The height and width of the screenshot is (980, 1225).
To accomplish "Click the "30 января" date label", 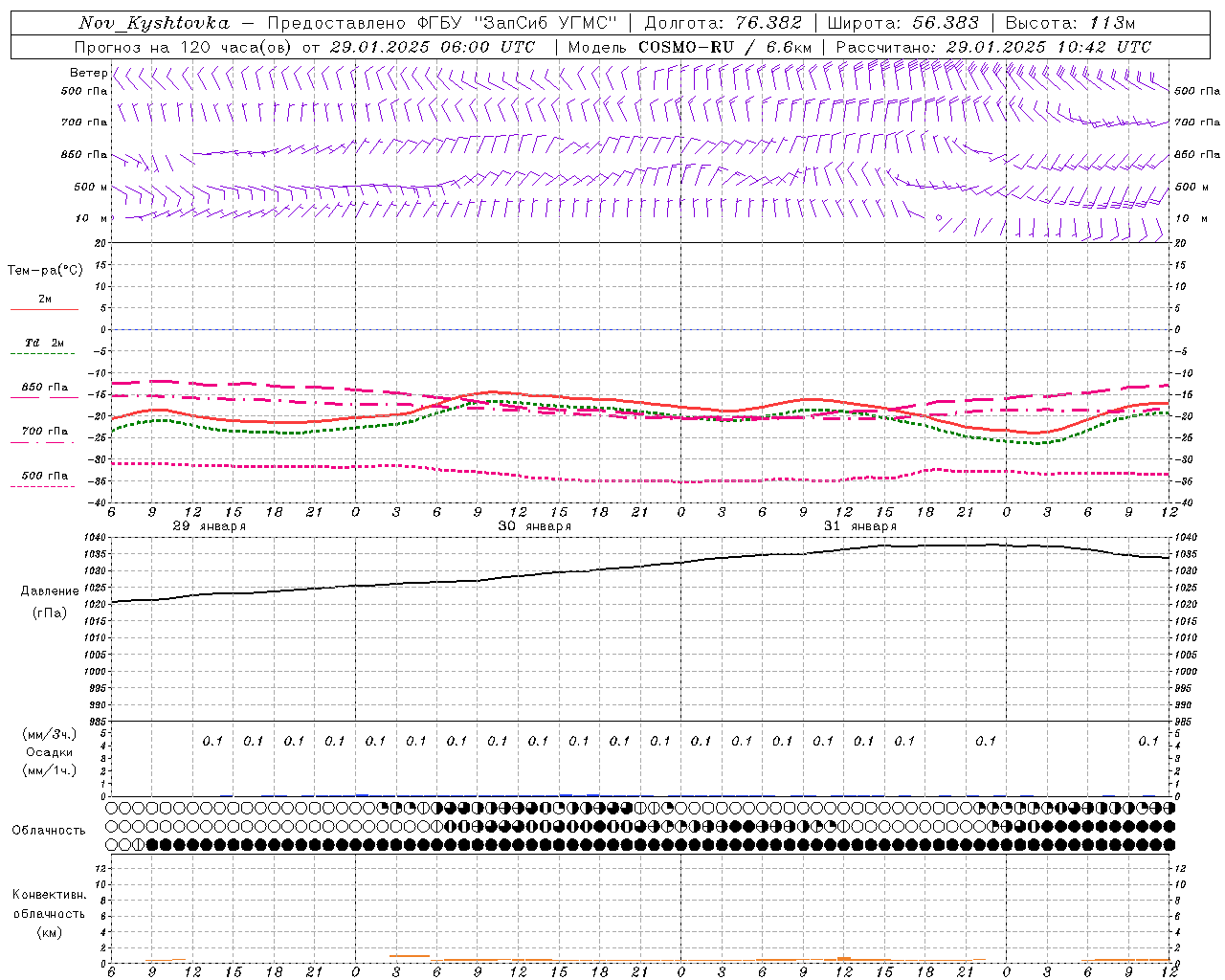I will (534, 526).
